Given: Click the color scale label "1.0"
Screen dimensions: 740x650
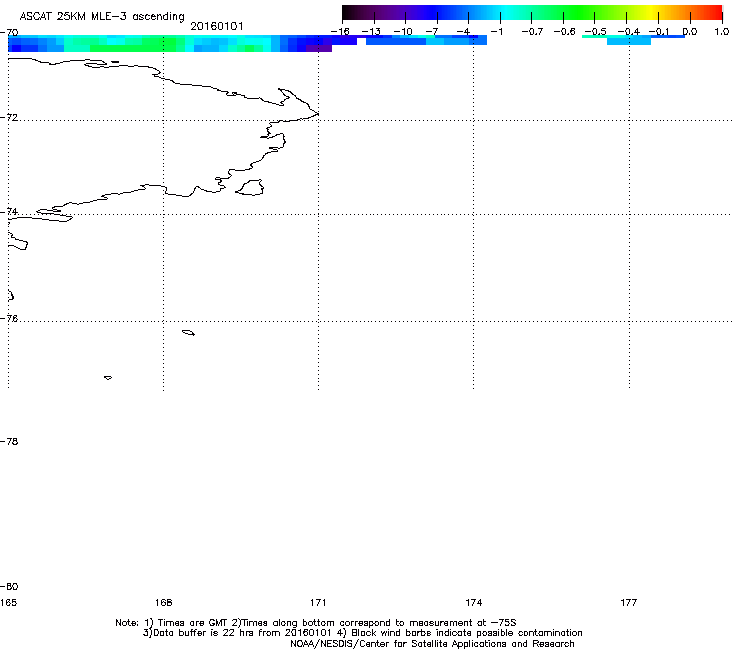Looking at the screenshot, I should click(722, 32).
